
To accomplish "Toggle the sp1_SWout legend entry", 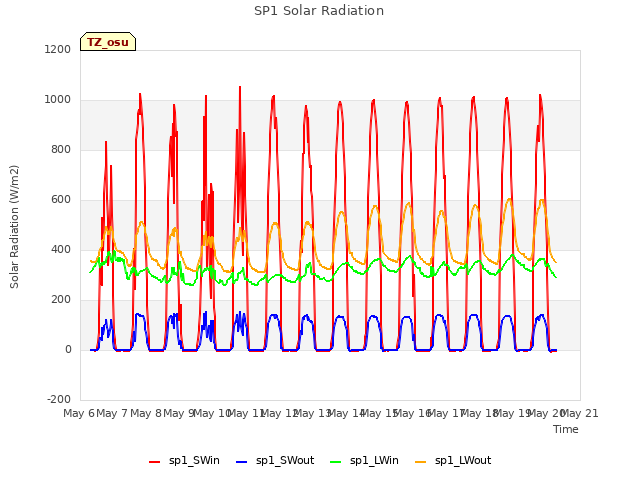I will pos(275,461).
